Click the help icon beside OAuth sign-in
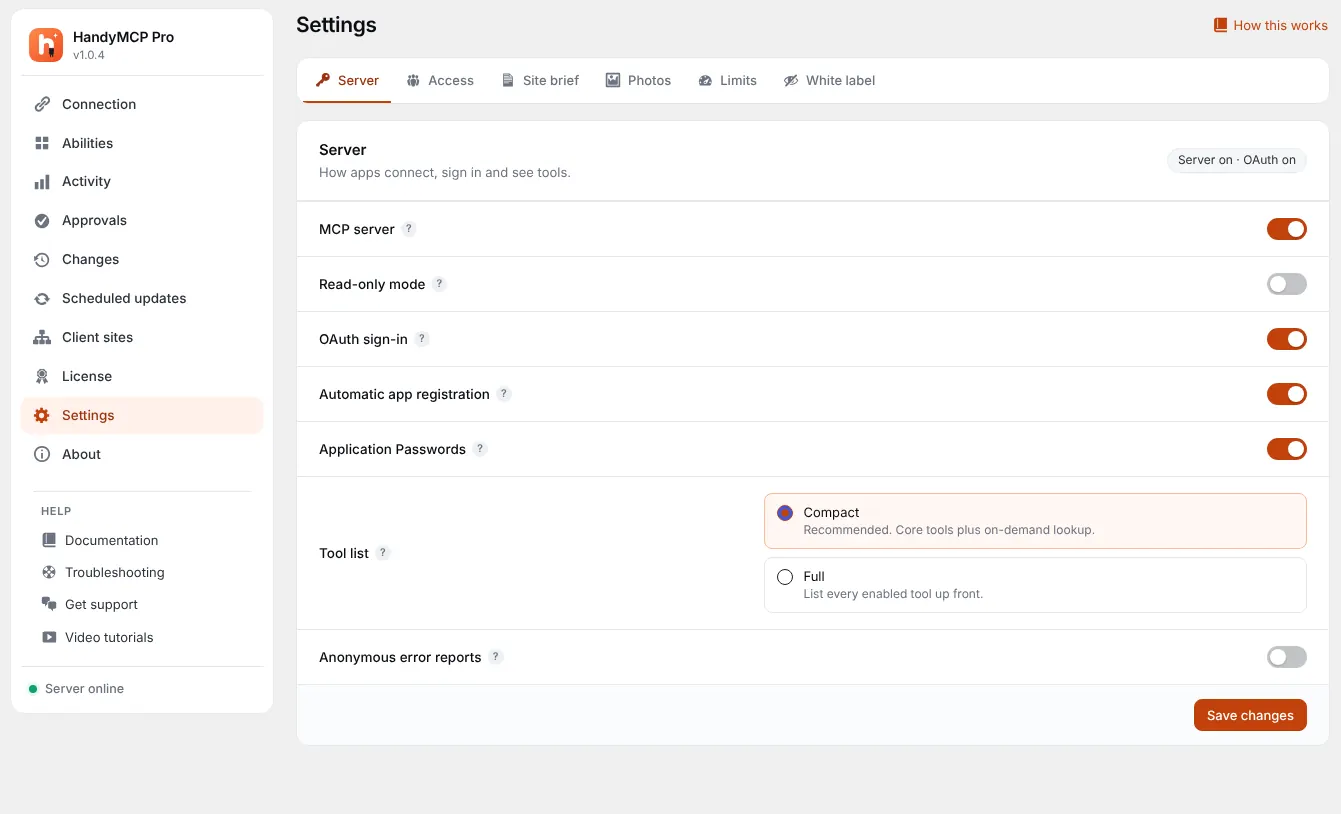1341x814 pixels. (422, 339)
